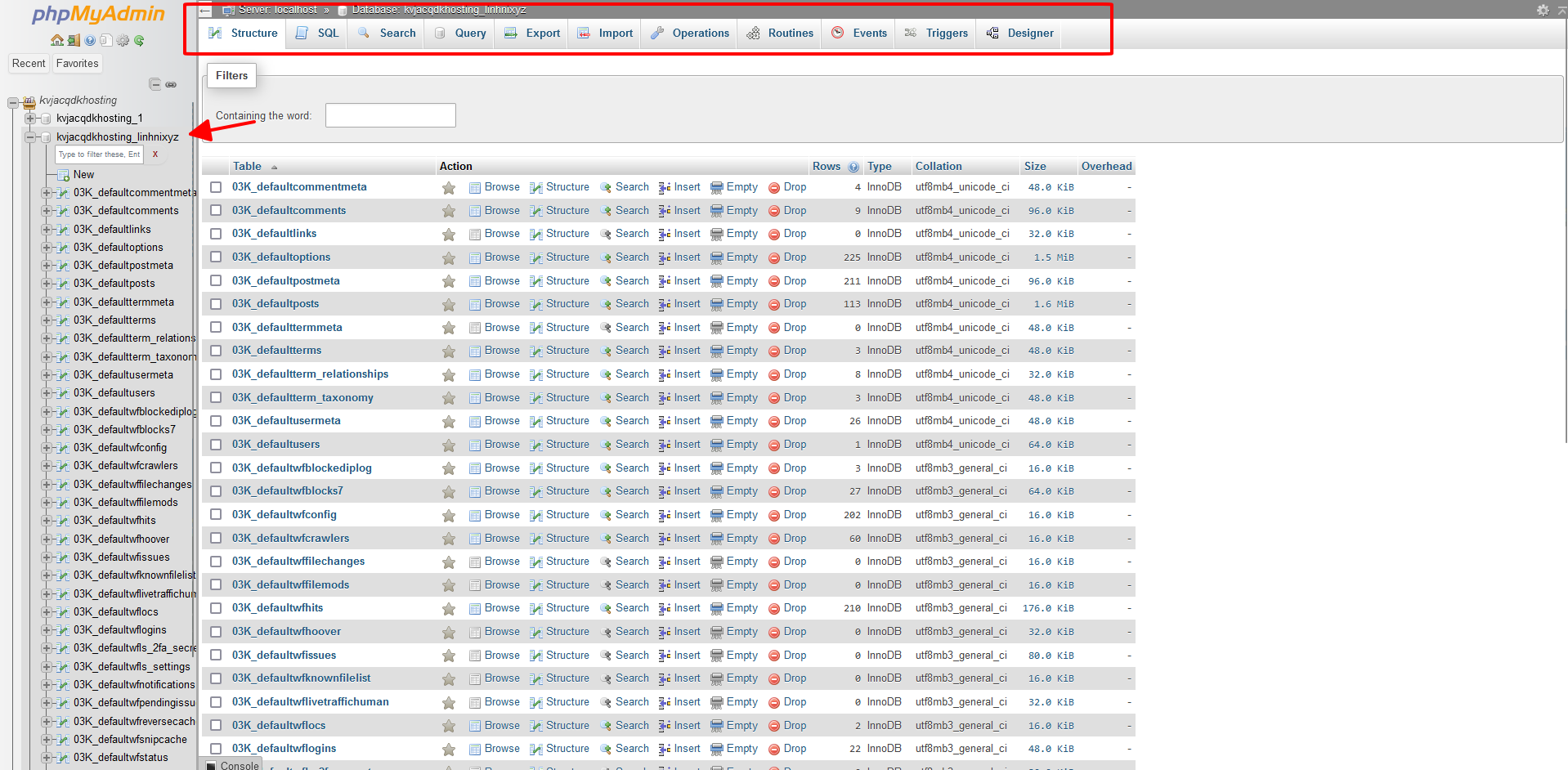Click the red X to clear tree filter
The width and height of the screenshot is (1568, 770).
pos(155,154)
